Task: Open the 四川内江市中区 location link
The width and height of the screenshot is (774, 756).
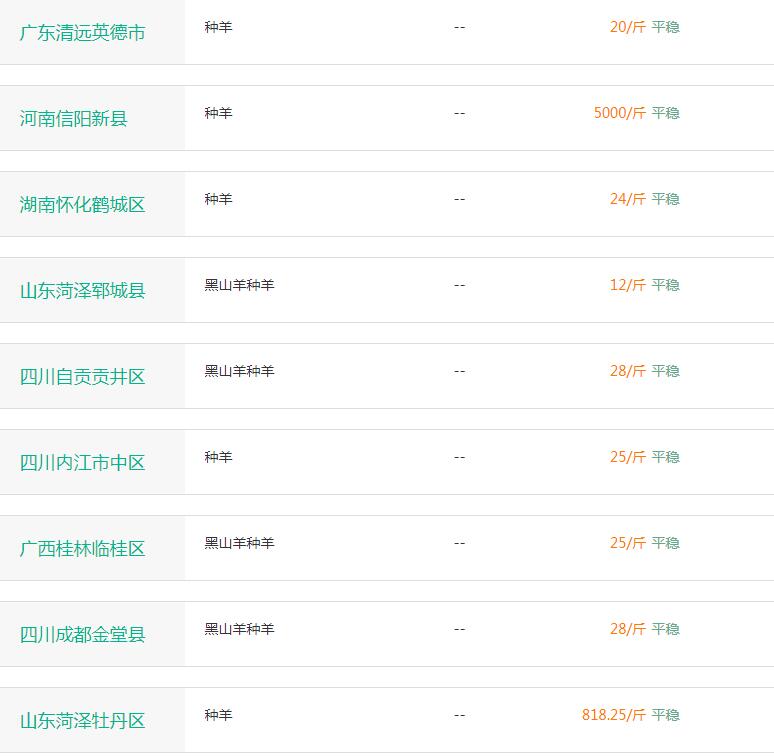Action: coord(82,462)
